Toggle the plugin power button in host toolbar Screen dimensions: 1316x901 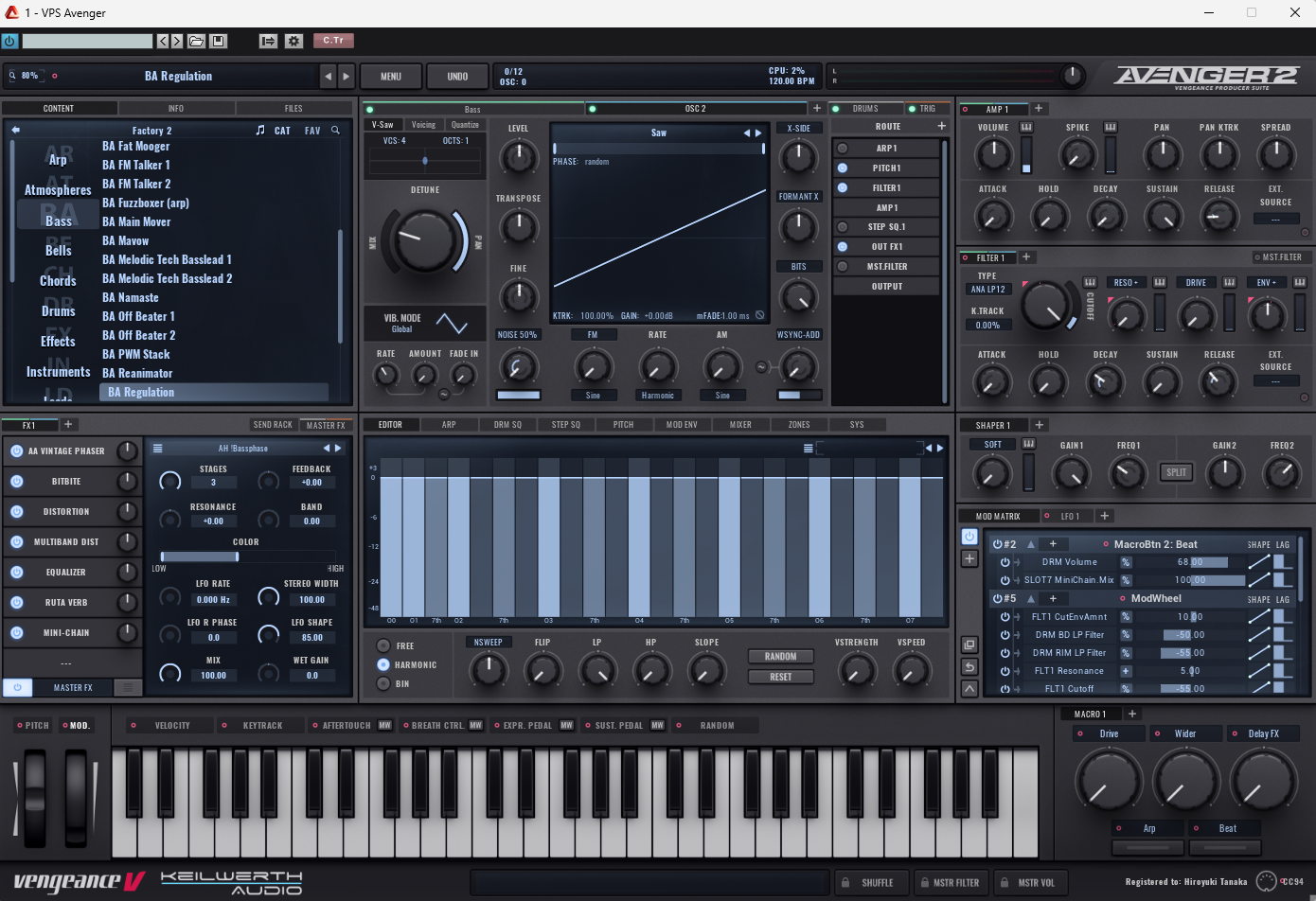[x=9, y=41]
